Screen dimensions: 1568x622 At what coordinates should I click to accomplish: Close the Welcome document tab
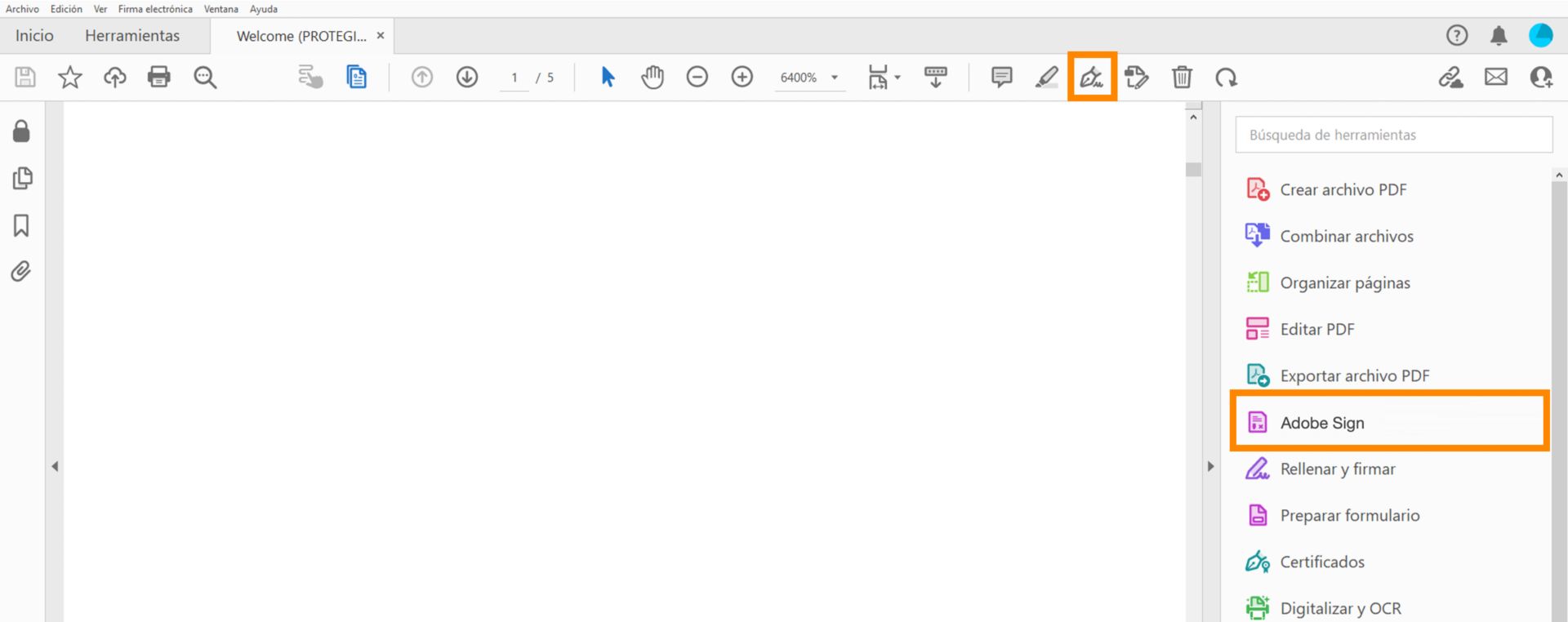[381, 36]
